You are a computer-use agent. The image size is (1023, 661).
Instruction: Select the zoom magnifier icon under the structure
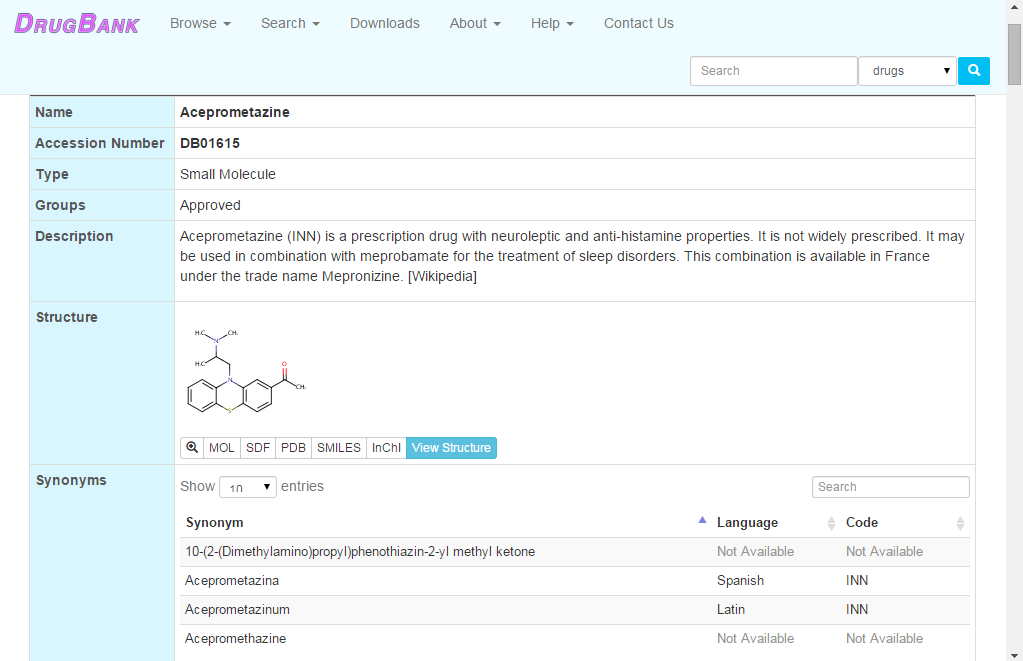(x=191, y=447)
